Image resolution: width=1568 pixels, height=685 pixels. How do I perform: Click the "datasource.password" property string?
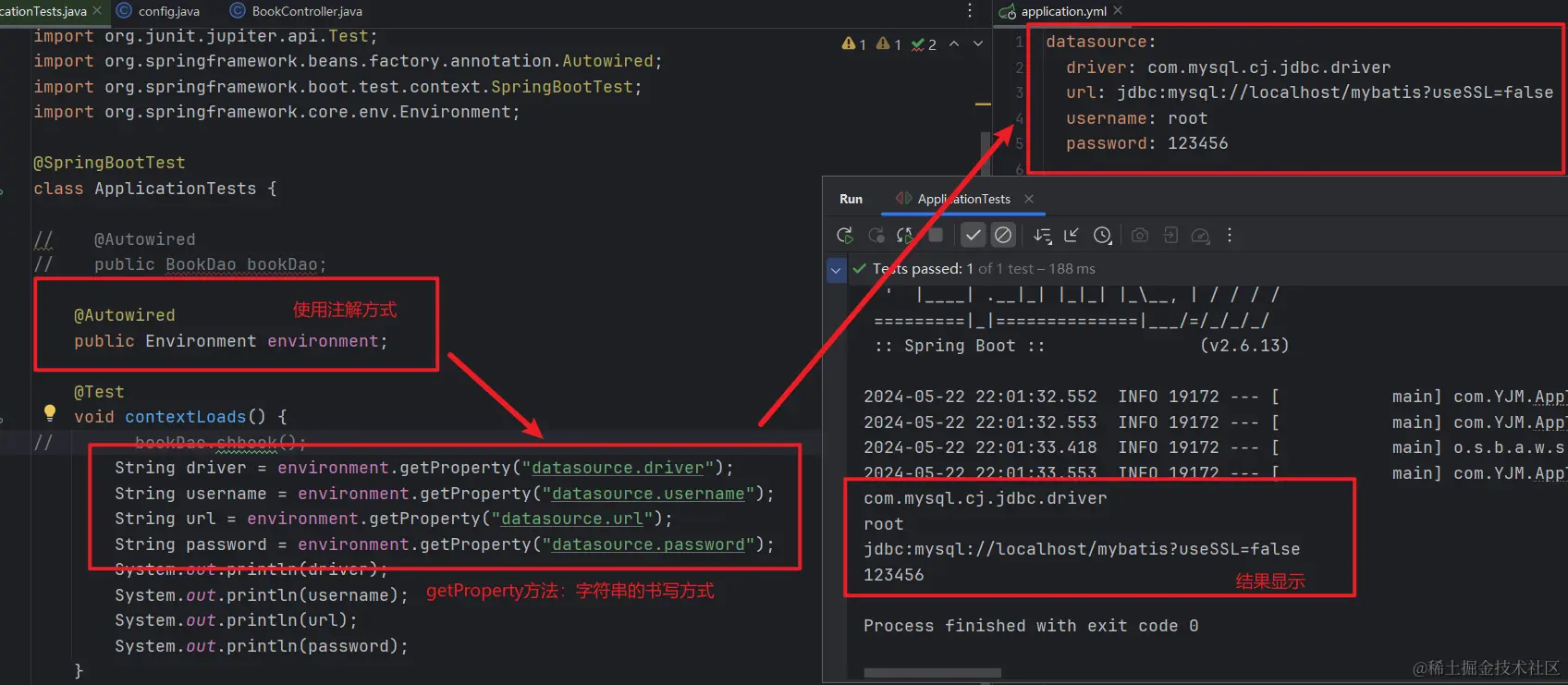(x=648, y=544)
